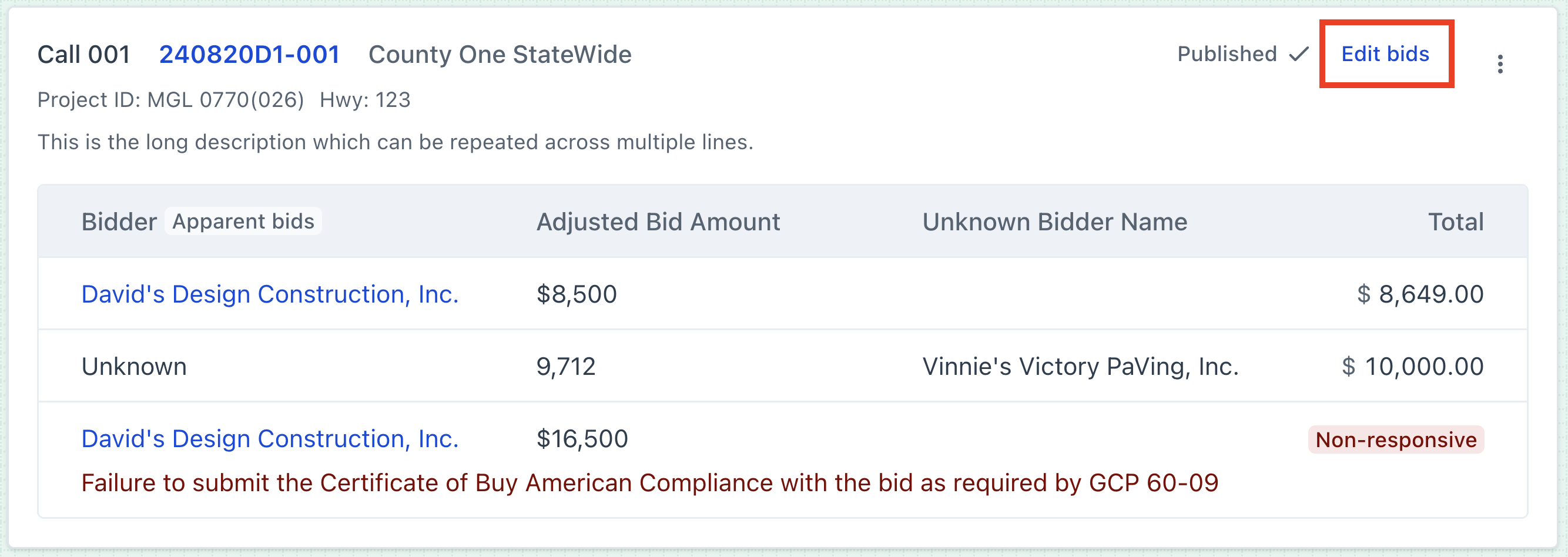Open the first David's Design Construction link
The width and height of the screenshot is (1568, 557).
(x=270, y=294)
